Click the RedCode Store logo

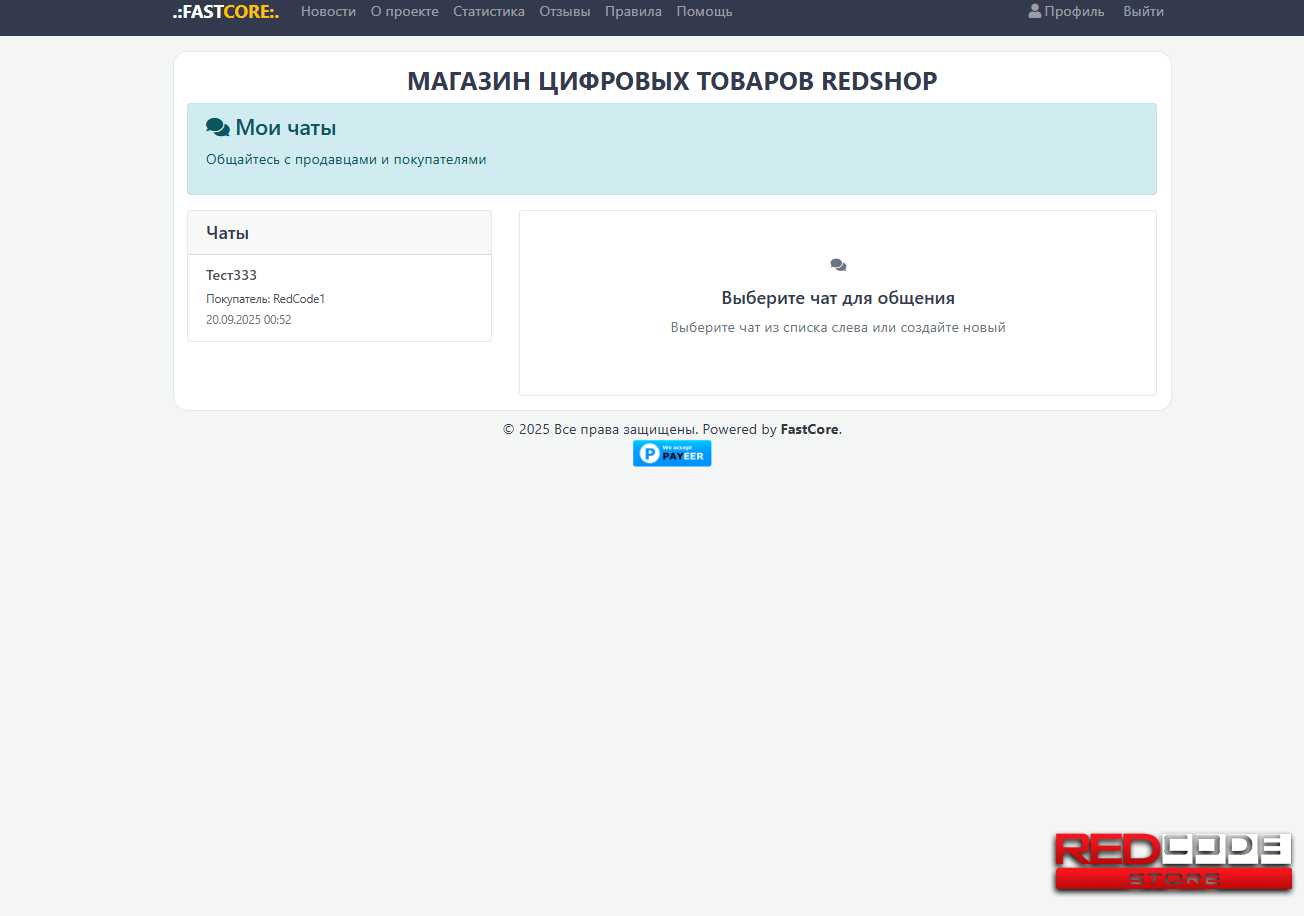[x=1172, y=862]
